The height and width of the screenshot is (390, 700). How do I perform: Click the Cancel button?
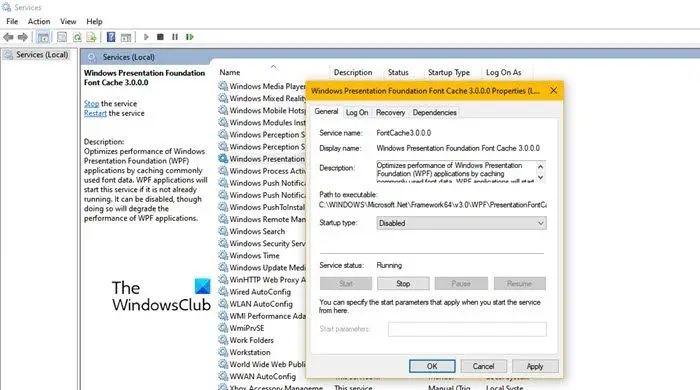483,366
